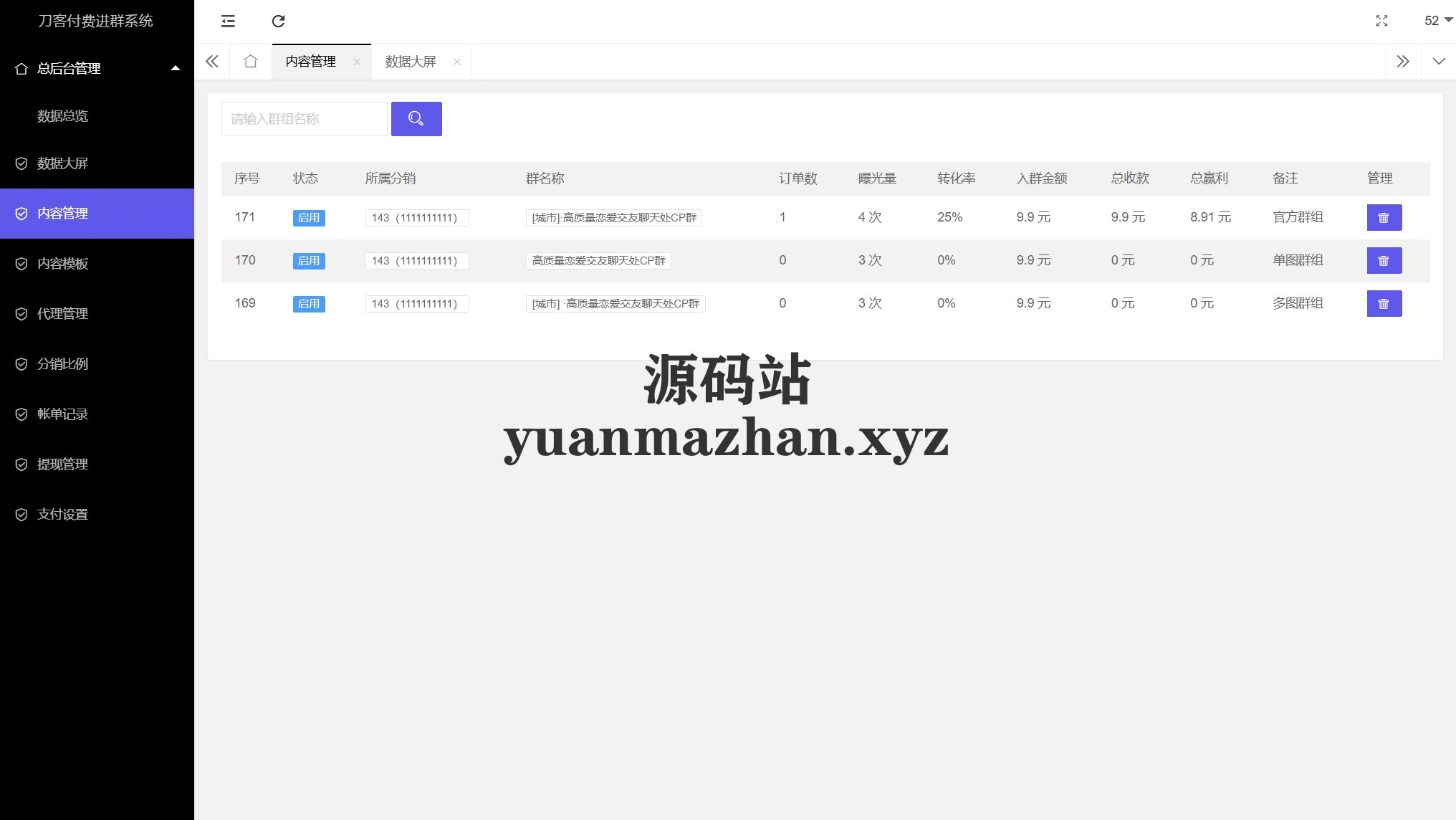The height and width of the screenshot is (820, 1456).
Task: Close the 内容管理 tab
Action: coord(357,62)
